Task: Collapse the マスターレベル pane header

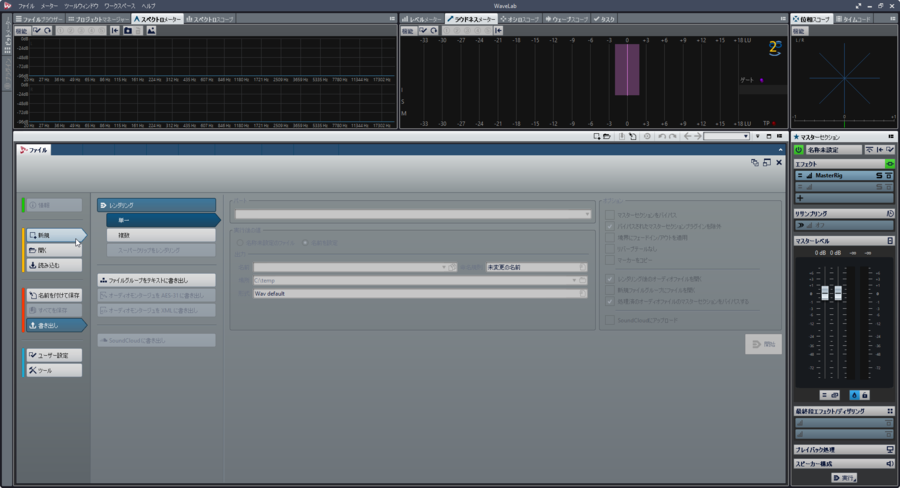Action: coord(844,241)
